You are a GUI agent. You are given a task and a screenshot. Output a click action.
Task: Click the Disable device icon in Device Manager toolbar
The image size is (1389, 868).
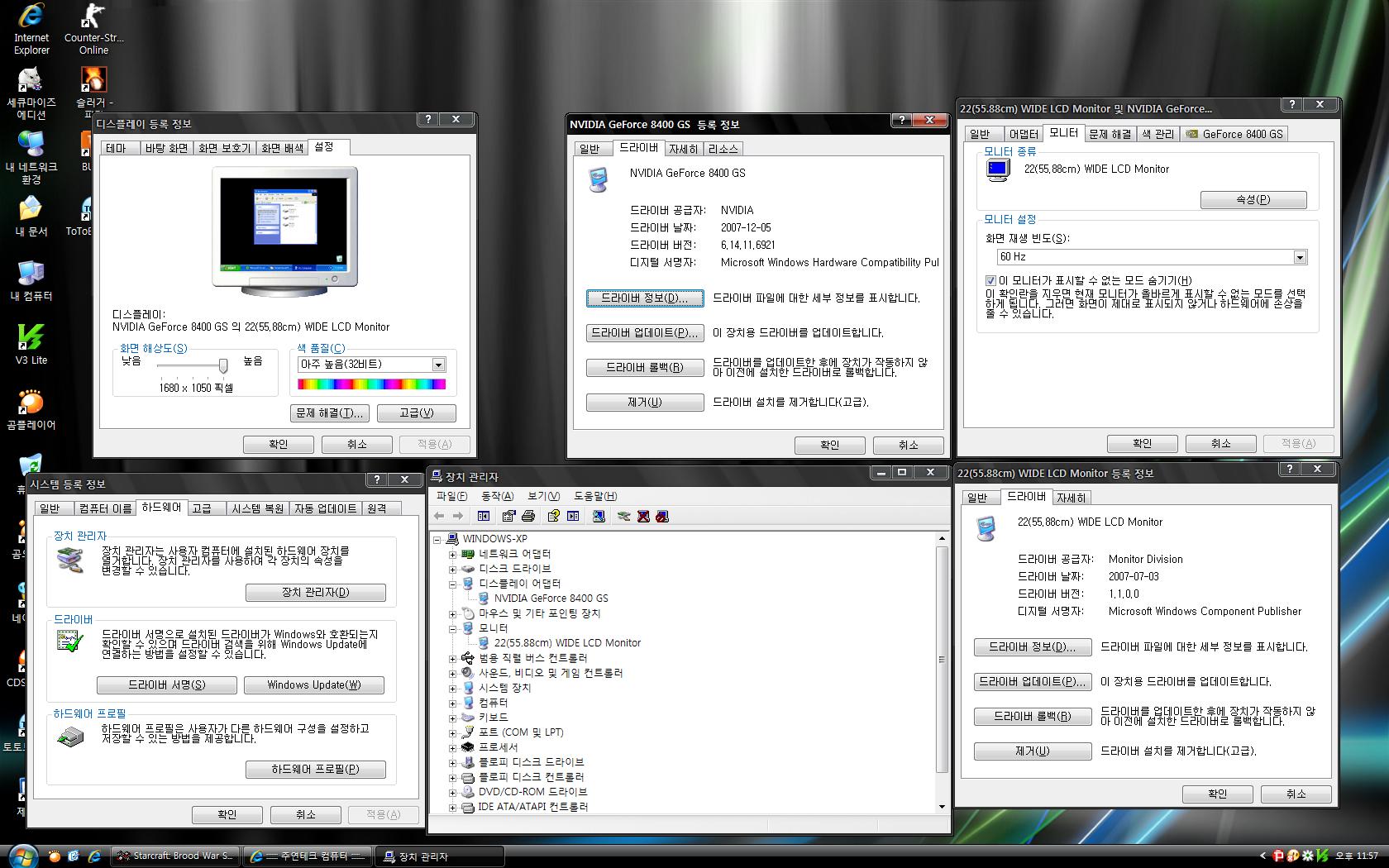point(662,516)
